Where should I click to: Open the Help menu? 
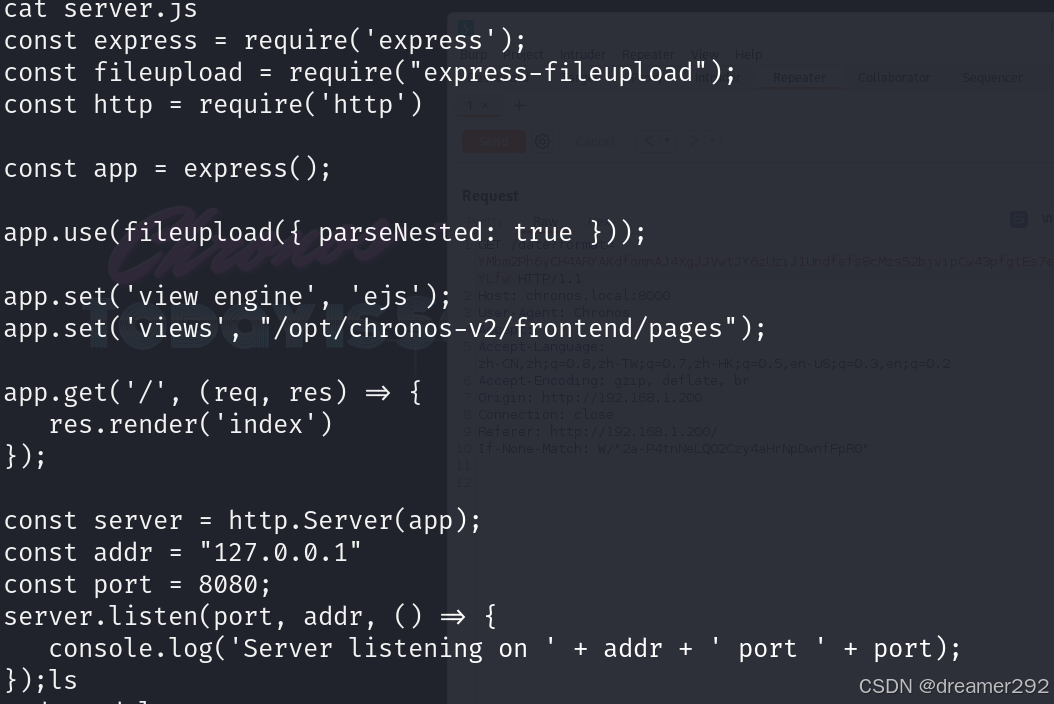click(748, 54)
